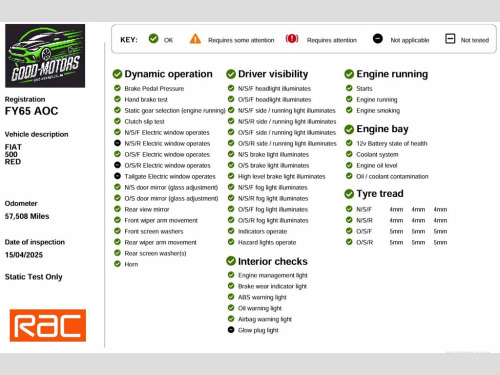Screen dimensions: 500x375
Task: Click the green tick beside Interior checks
Action: point(231,261)
